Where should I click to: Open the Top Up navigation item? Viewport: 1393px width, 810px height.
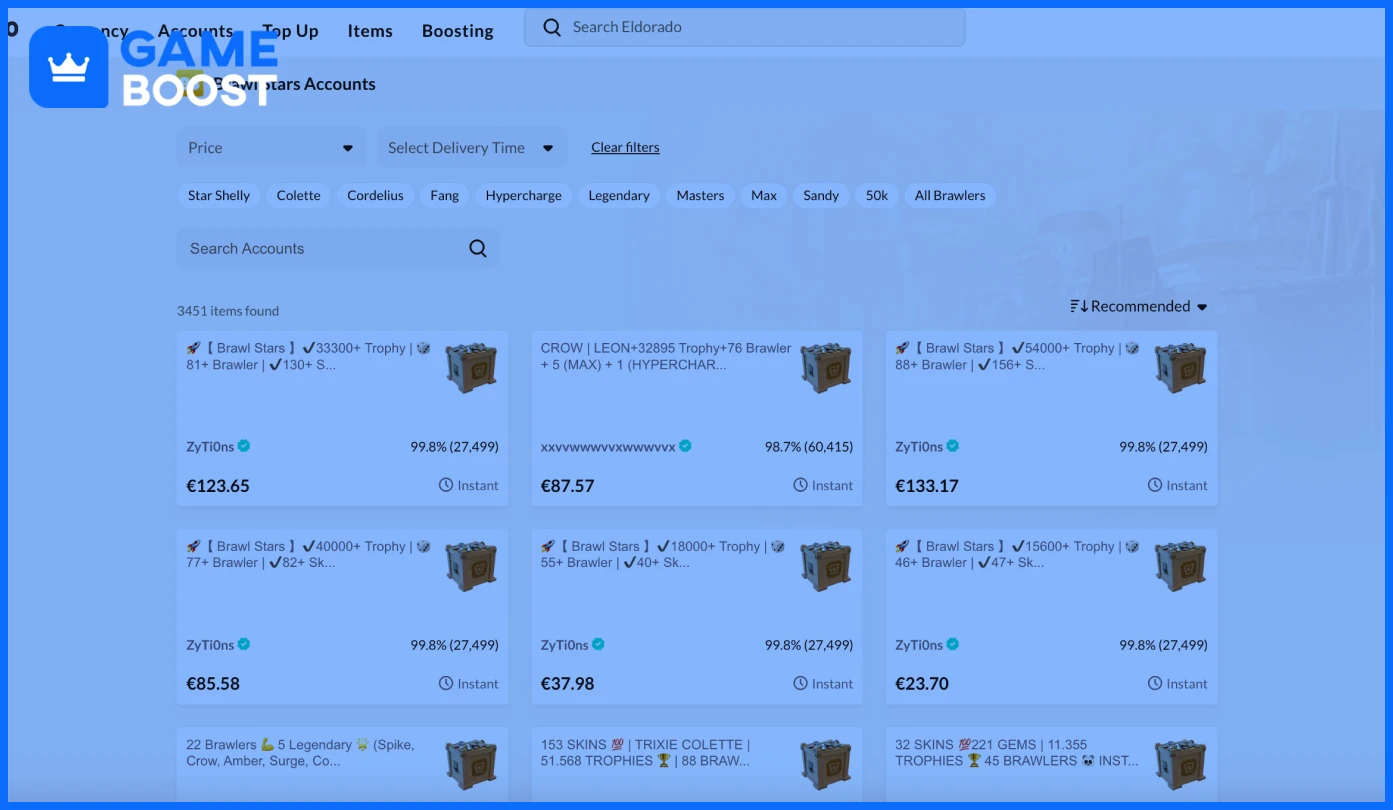(290, 31)
